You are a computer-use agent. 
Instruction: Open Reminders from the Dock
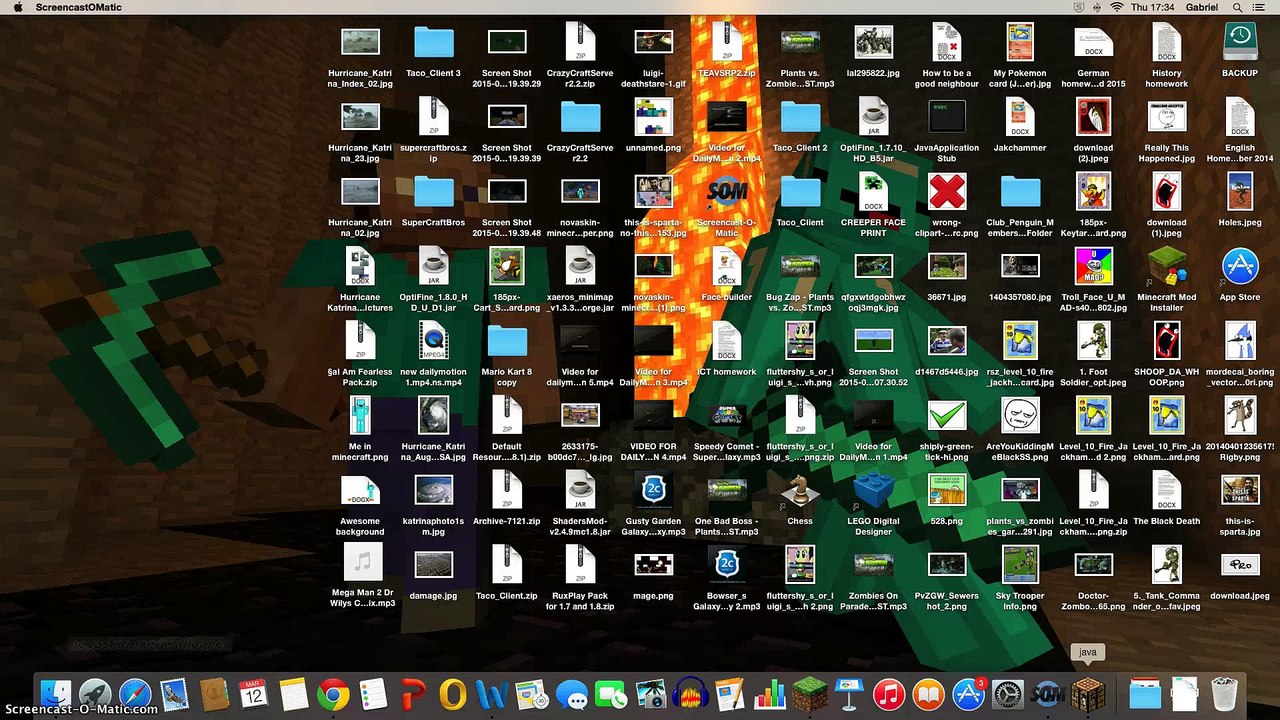point(373,693)
